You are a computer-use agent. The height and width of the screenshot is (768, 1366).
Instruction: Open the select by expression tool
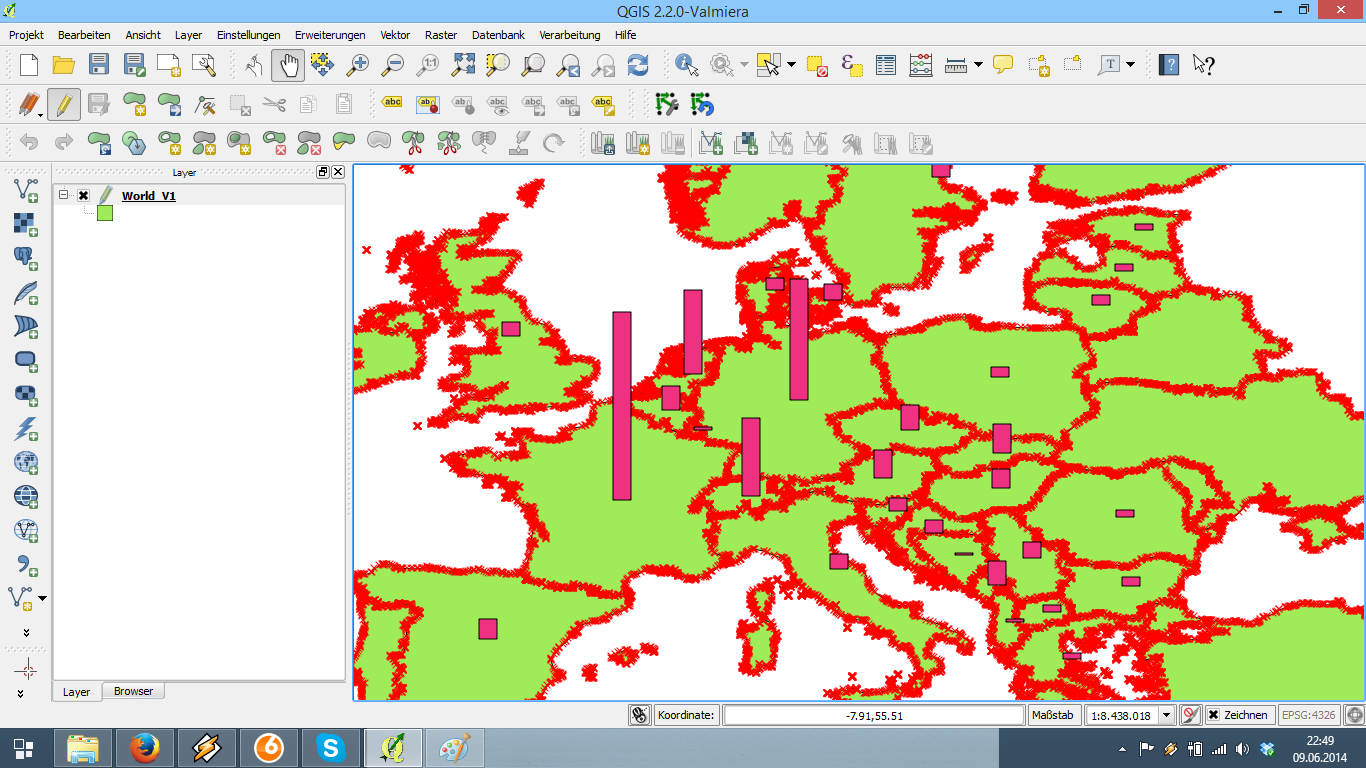(852, 65)
